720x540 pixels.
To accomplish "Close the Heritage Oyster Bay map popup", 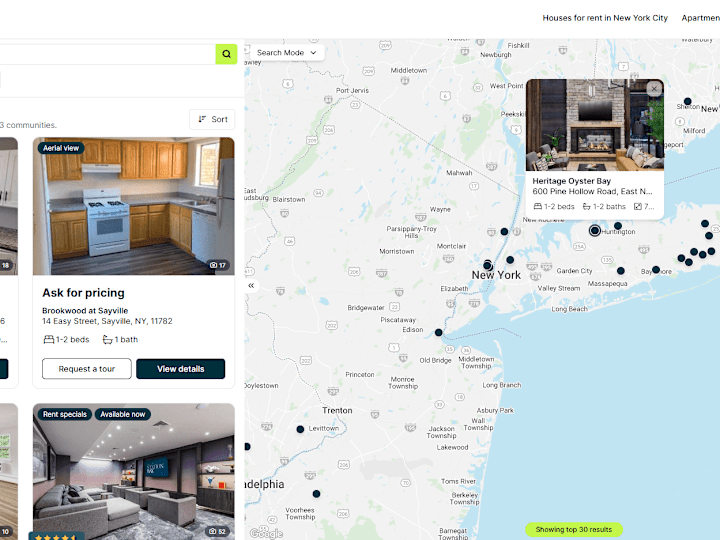I will 654,89.
